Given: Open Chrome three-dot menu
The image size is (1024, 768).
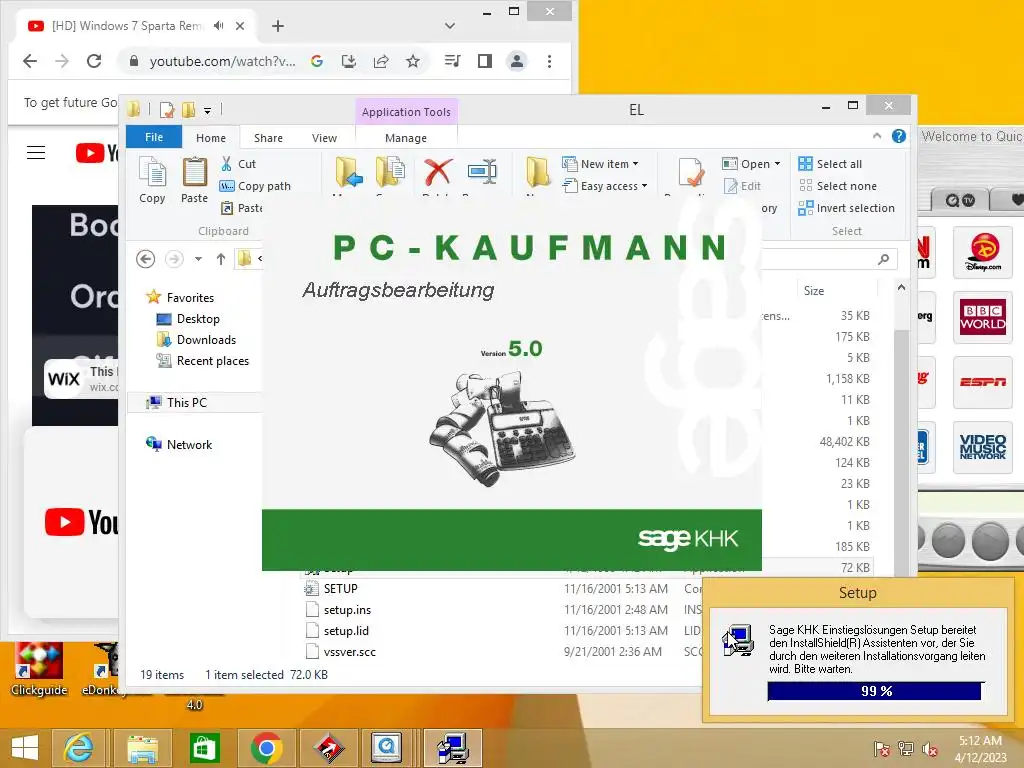Looking at the screenshot, I should point(549,61).
